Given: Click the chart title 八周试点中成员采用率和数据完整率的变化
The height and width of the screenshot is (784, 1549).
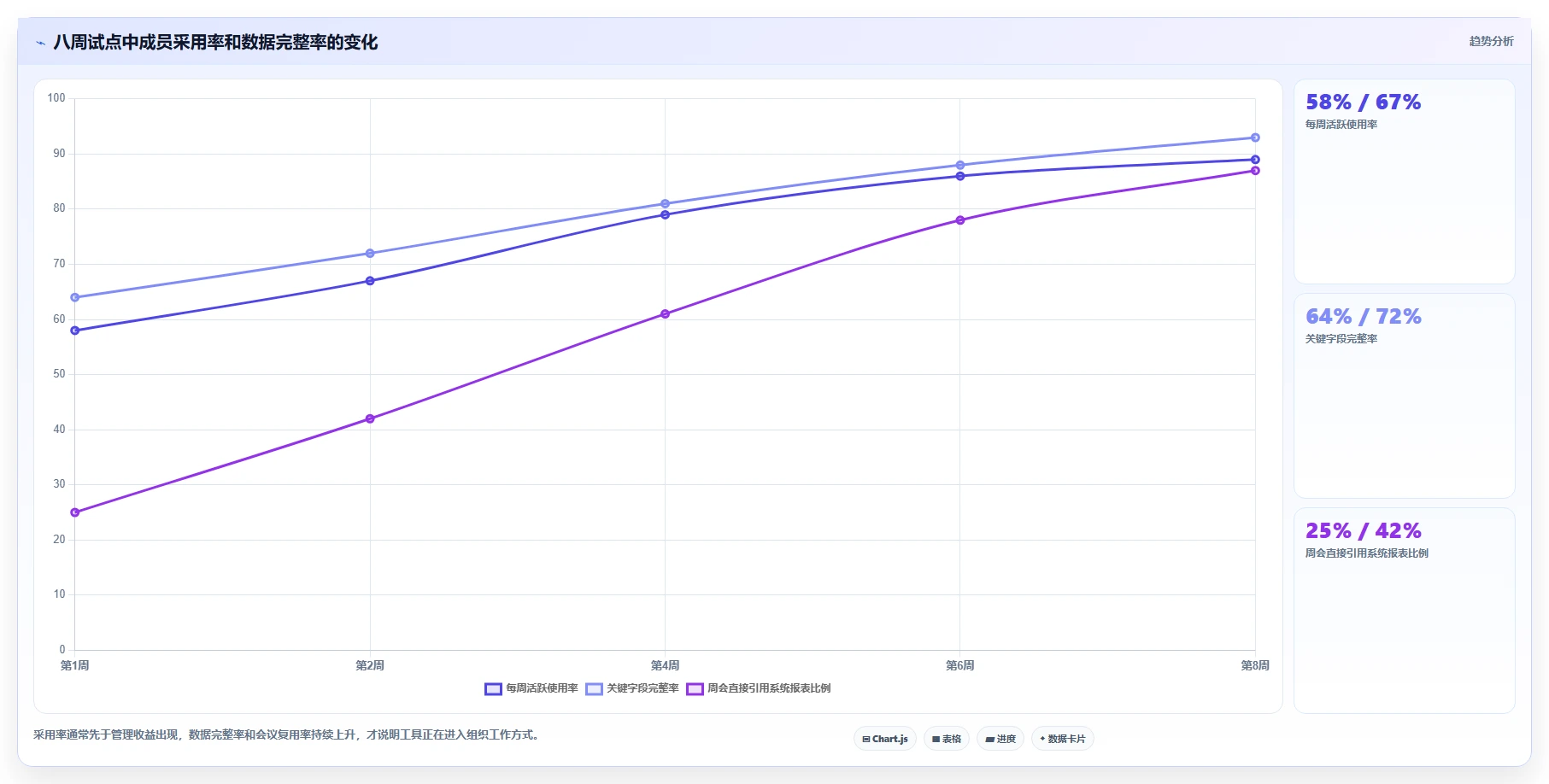Looking at the screenshot, I should pos(215,43).
